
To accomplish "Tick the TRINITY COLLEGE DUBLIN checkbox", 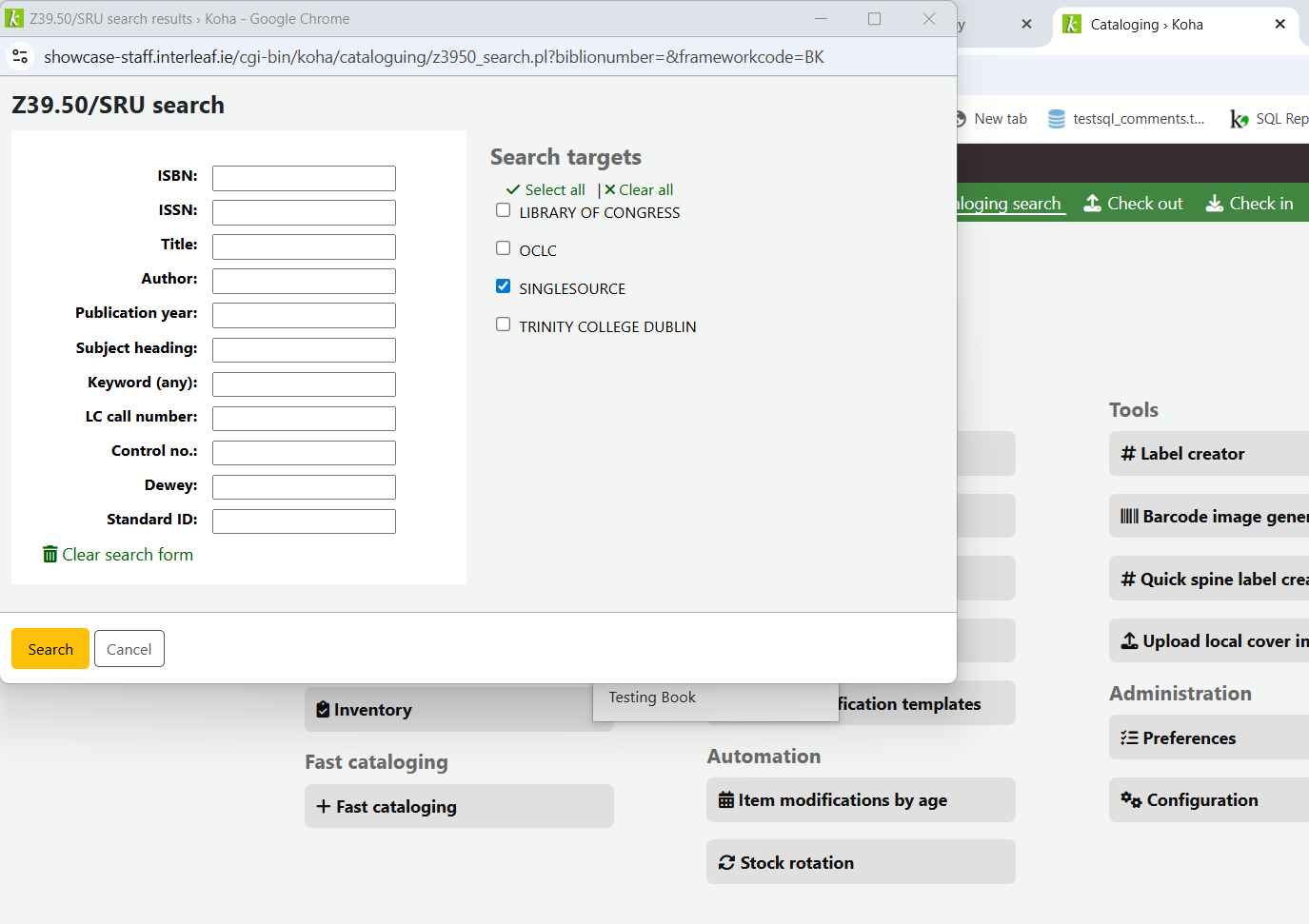I will click(503, 324).
